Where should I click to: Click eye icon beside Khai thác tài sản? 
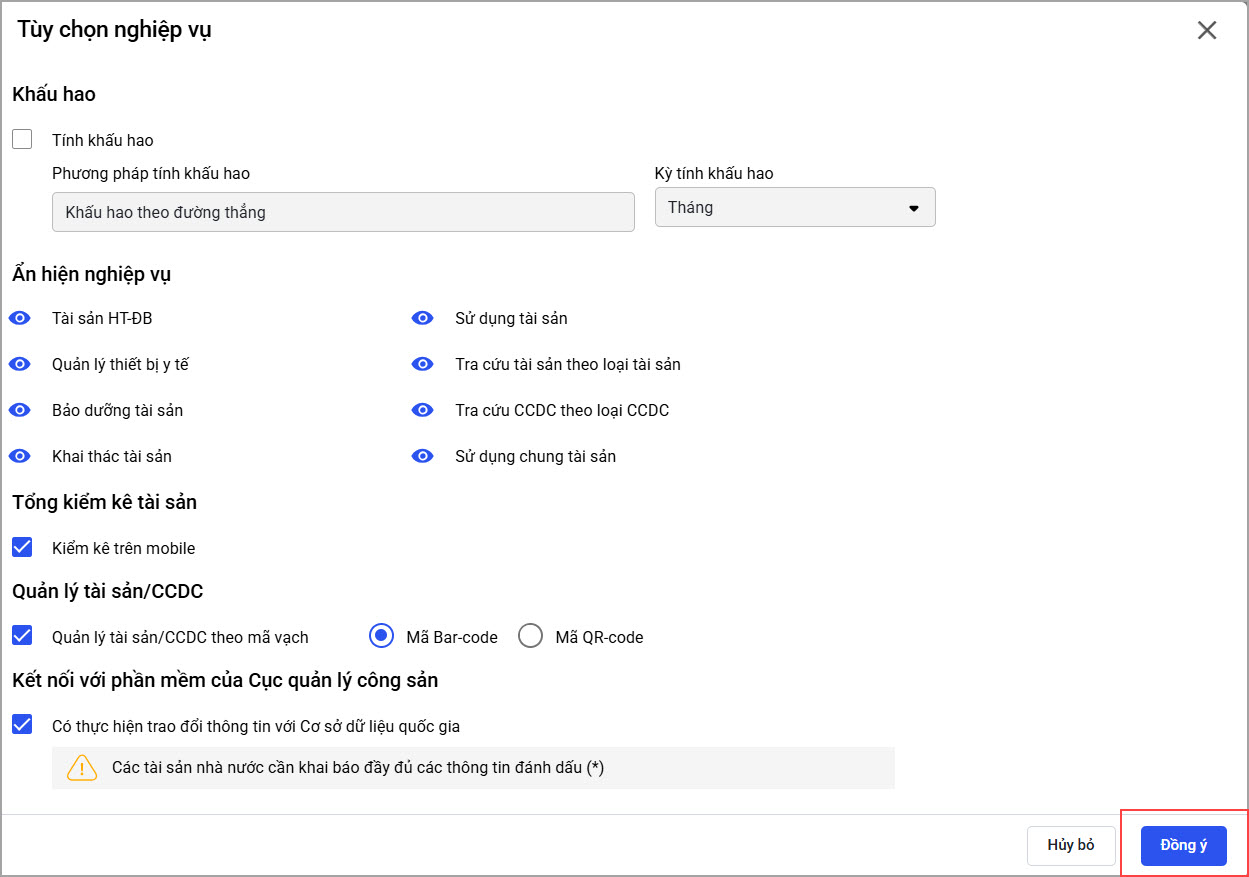pos(20,456)
